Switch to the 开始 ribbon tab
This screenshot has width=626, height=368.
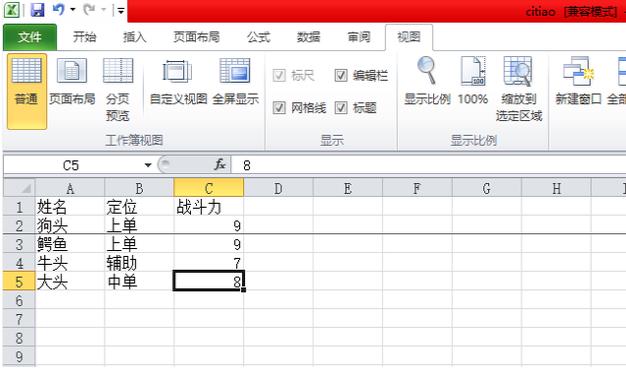coord(84,37)
